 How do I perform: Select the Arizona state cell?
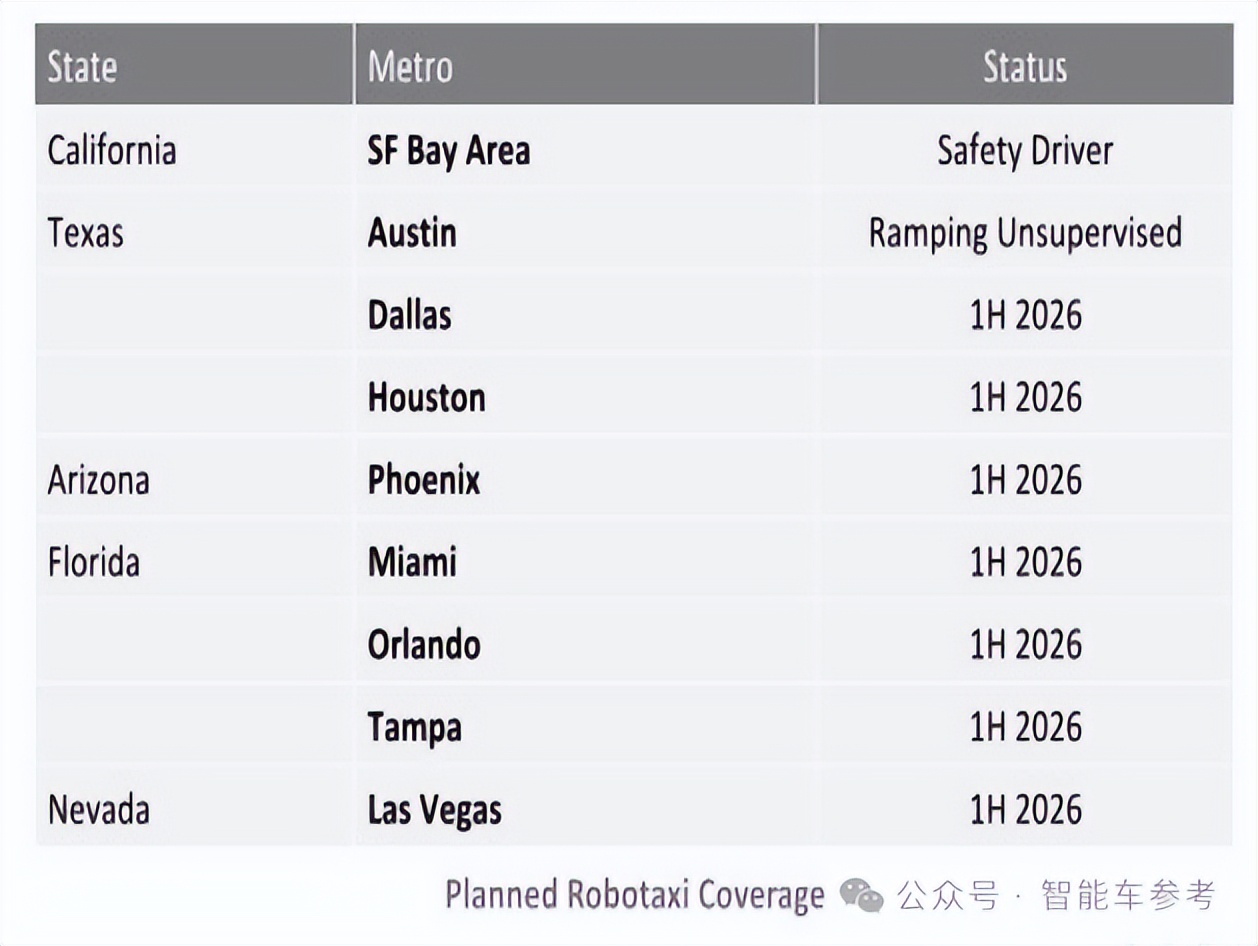(x=98, y=480)
